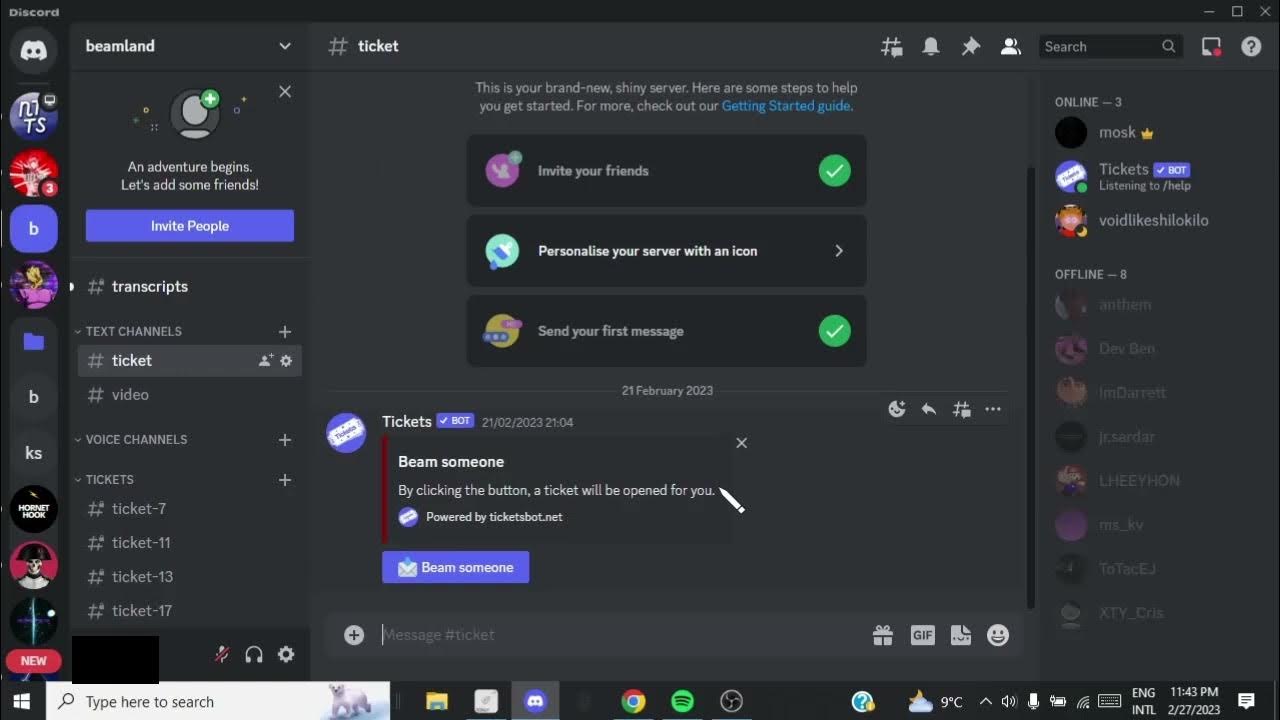Select server with 3 unread badge

[34, 173]
